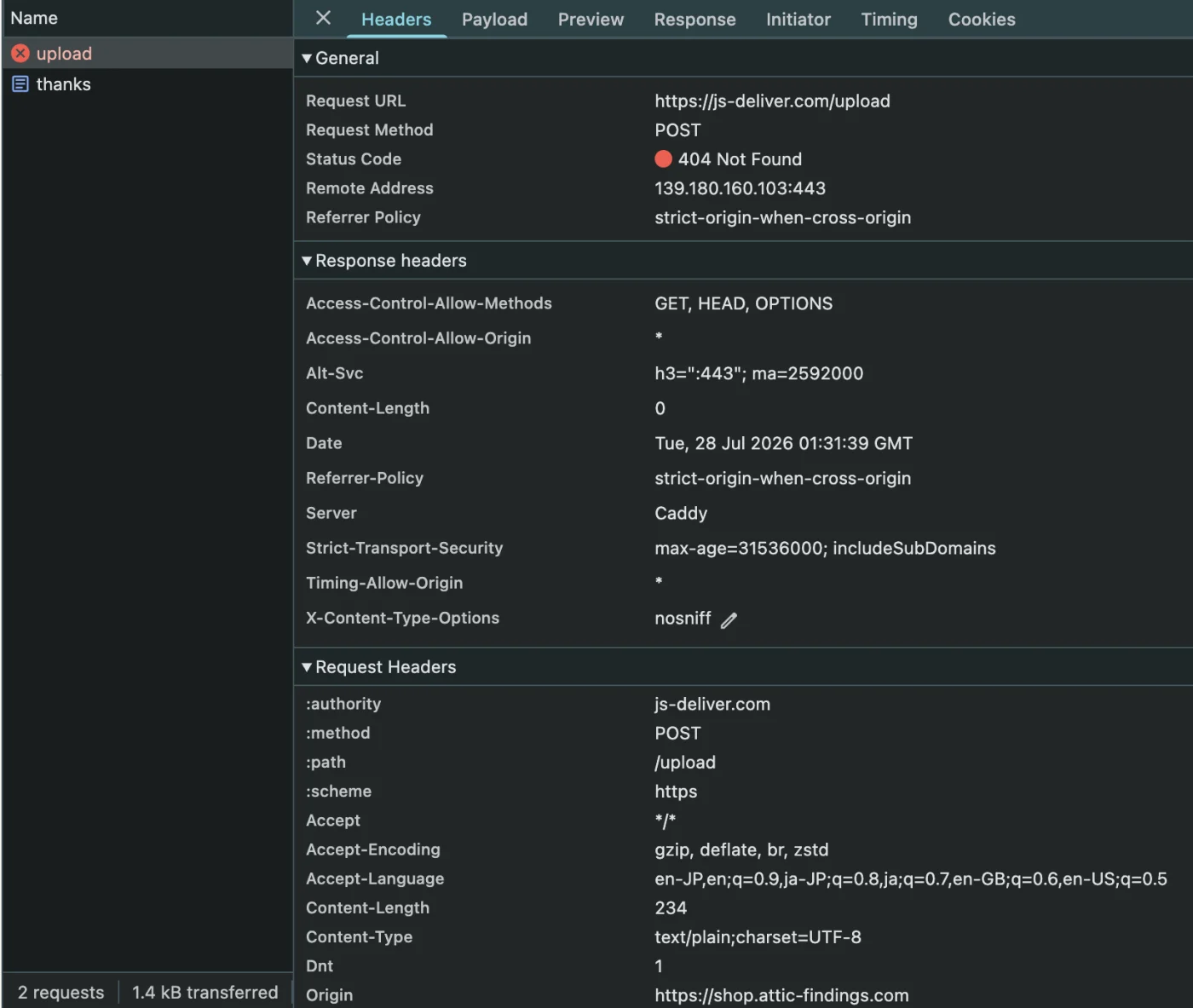Click the Access-Control-Allow-Methods label
Screen dimensions: 1193x1008
pos(429,304)
